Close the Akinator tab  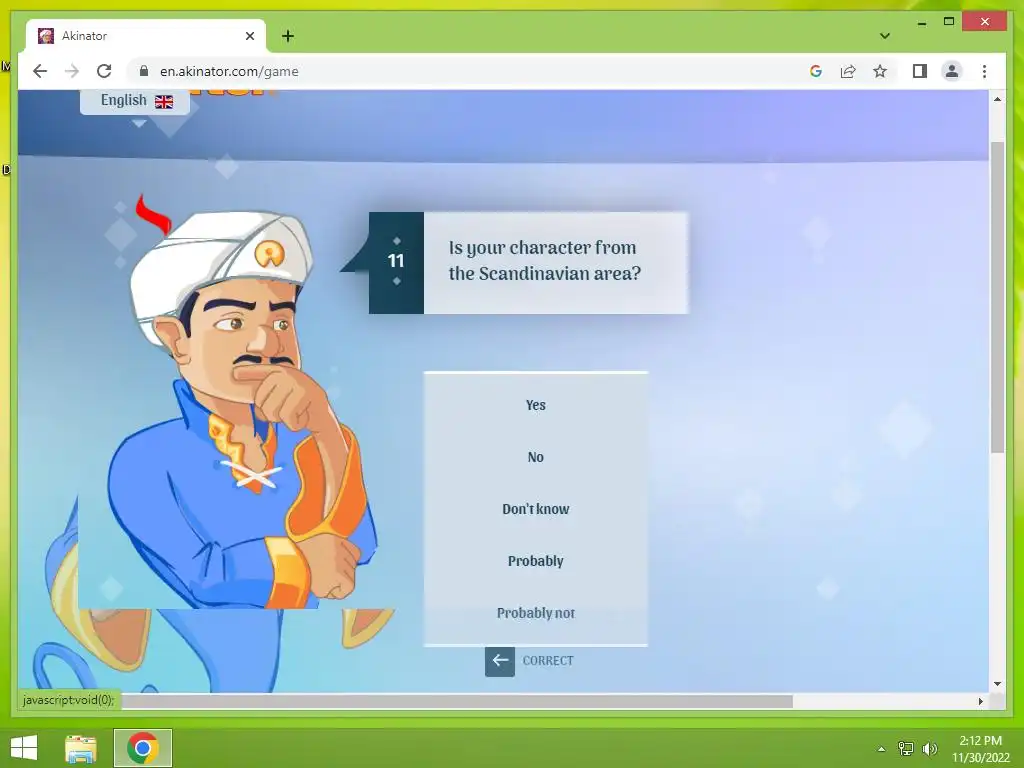pyautogui.click(x=249, y=36)
